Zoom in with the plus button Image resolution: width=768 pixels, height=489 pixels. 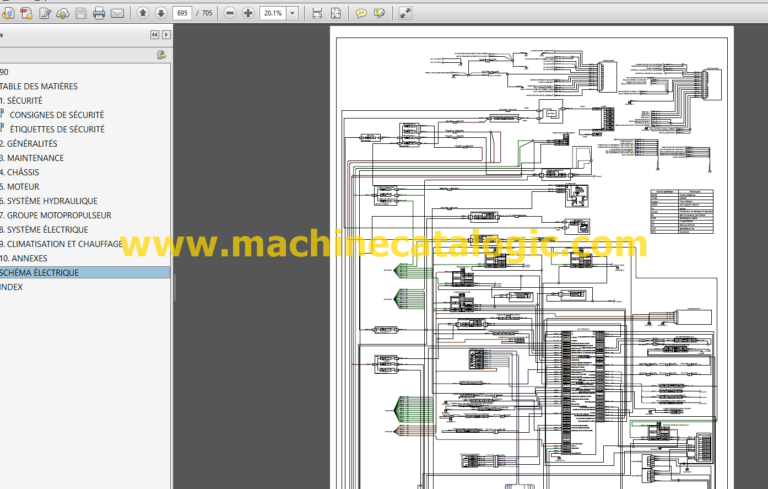coord(248,13)
